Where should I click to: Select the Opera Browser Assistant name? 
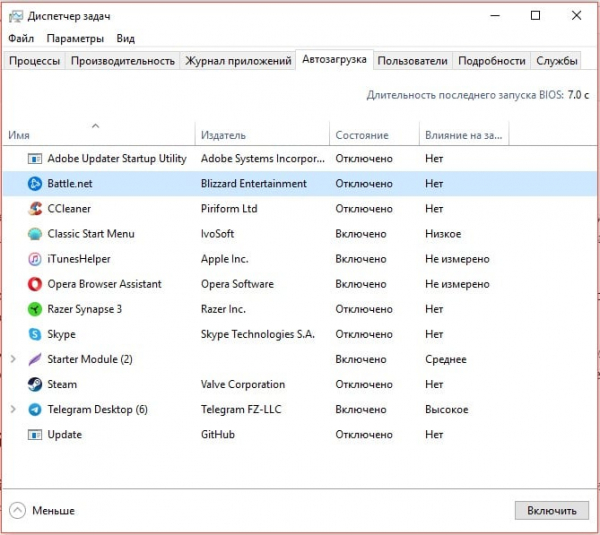coord(104,284)
